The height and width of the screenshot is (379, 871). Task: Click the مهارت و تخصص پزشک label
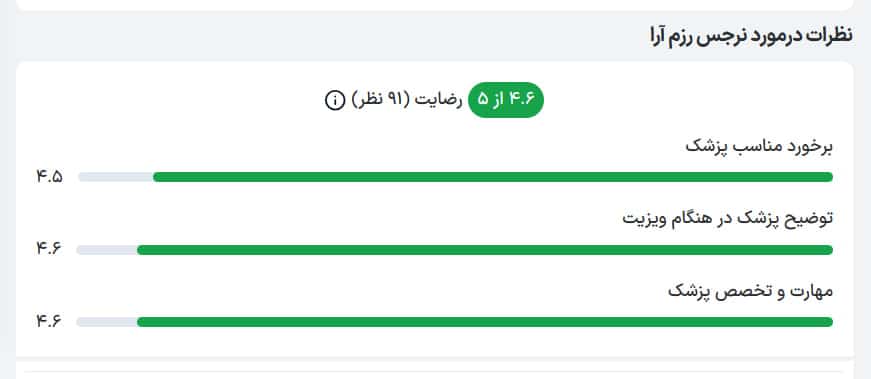pos(750,291)
